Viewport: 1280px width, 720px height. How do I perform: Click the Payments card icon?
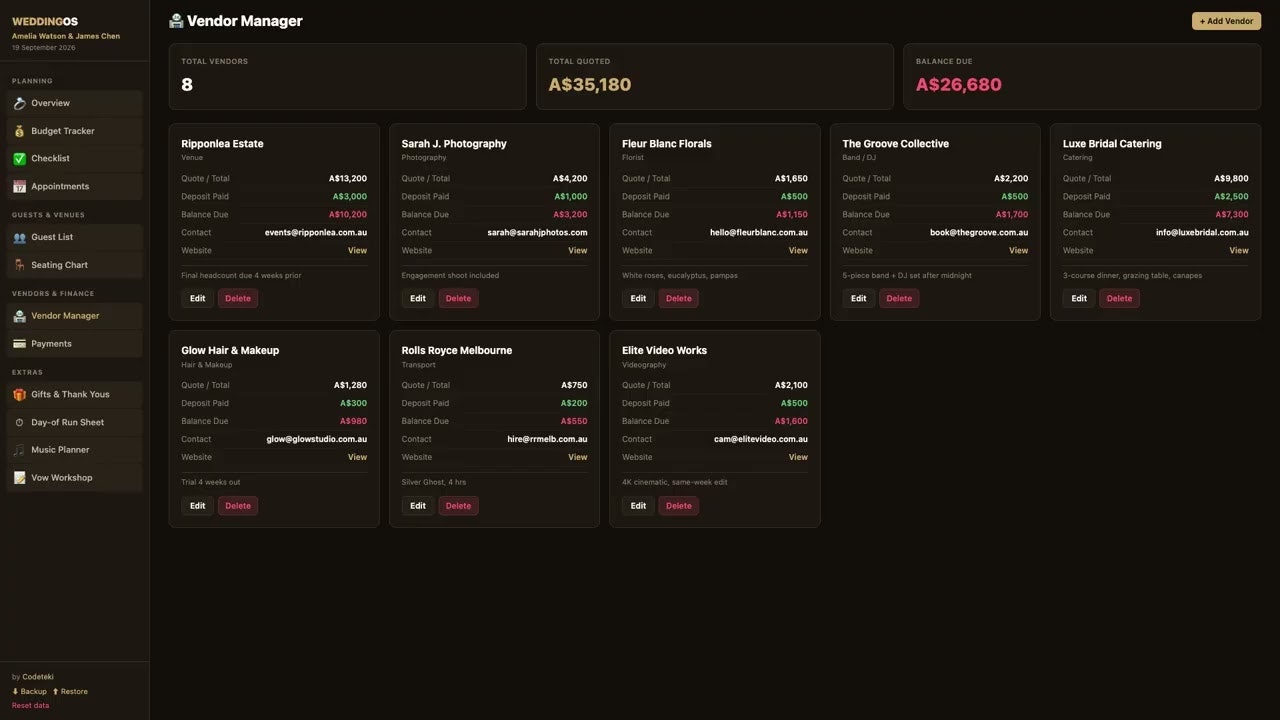(19, 344)
